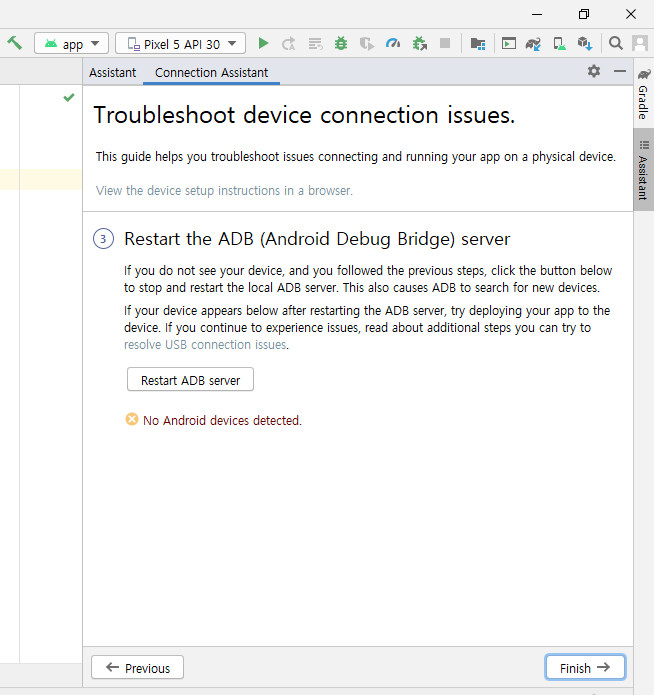The width and height of the screenshot is (654, 695).
Task: Click the Previous button
Action: coord(137,668)
